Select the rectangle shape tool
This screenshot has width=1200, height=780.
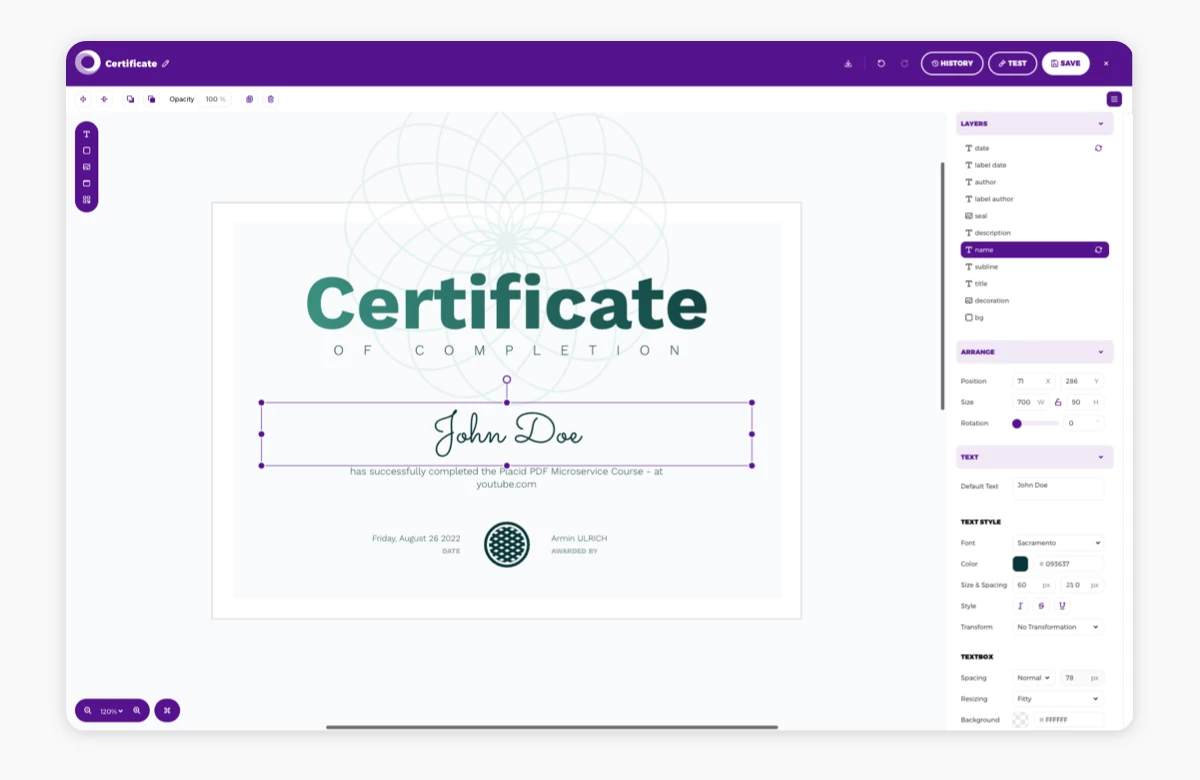click(x=87, y=150)
